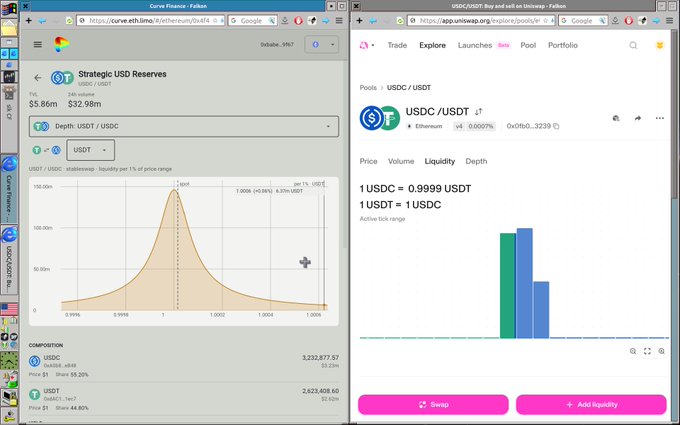Screen dimensions: 680x425
Task: Switch to Curve Finance taskbar entry
Action: click(9, 189)
